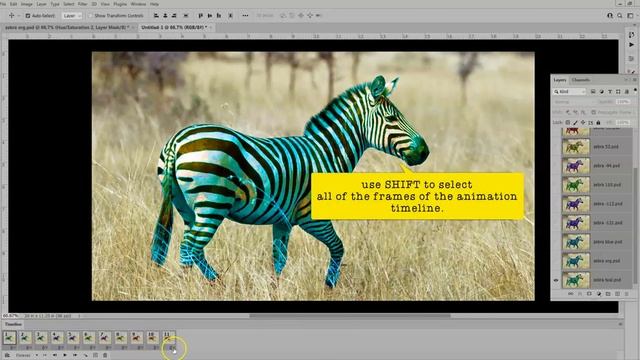640x360 pixels.
Task: Click the align vertical centers icon
Action: 210,16
